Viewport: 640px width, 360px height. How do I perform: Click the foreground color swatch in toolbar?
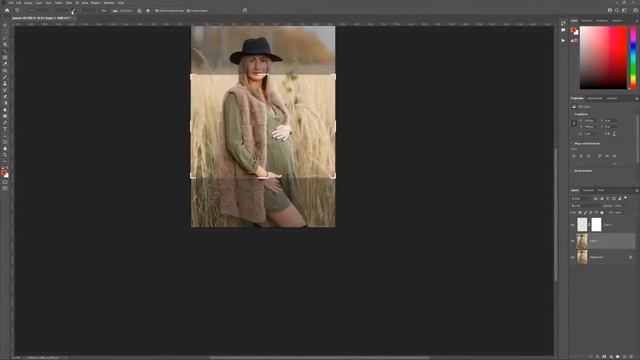(4, 173)
